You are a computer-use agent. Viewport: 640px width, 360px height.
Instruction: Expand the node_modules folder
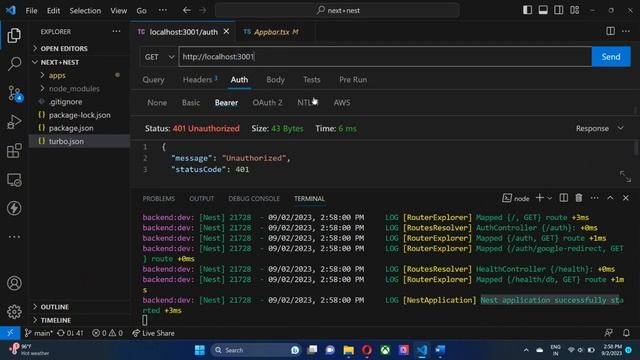click(x=80, y=89)
